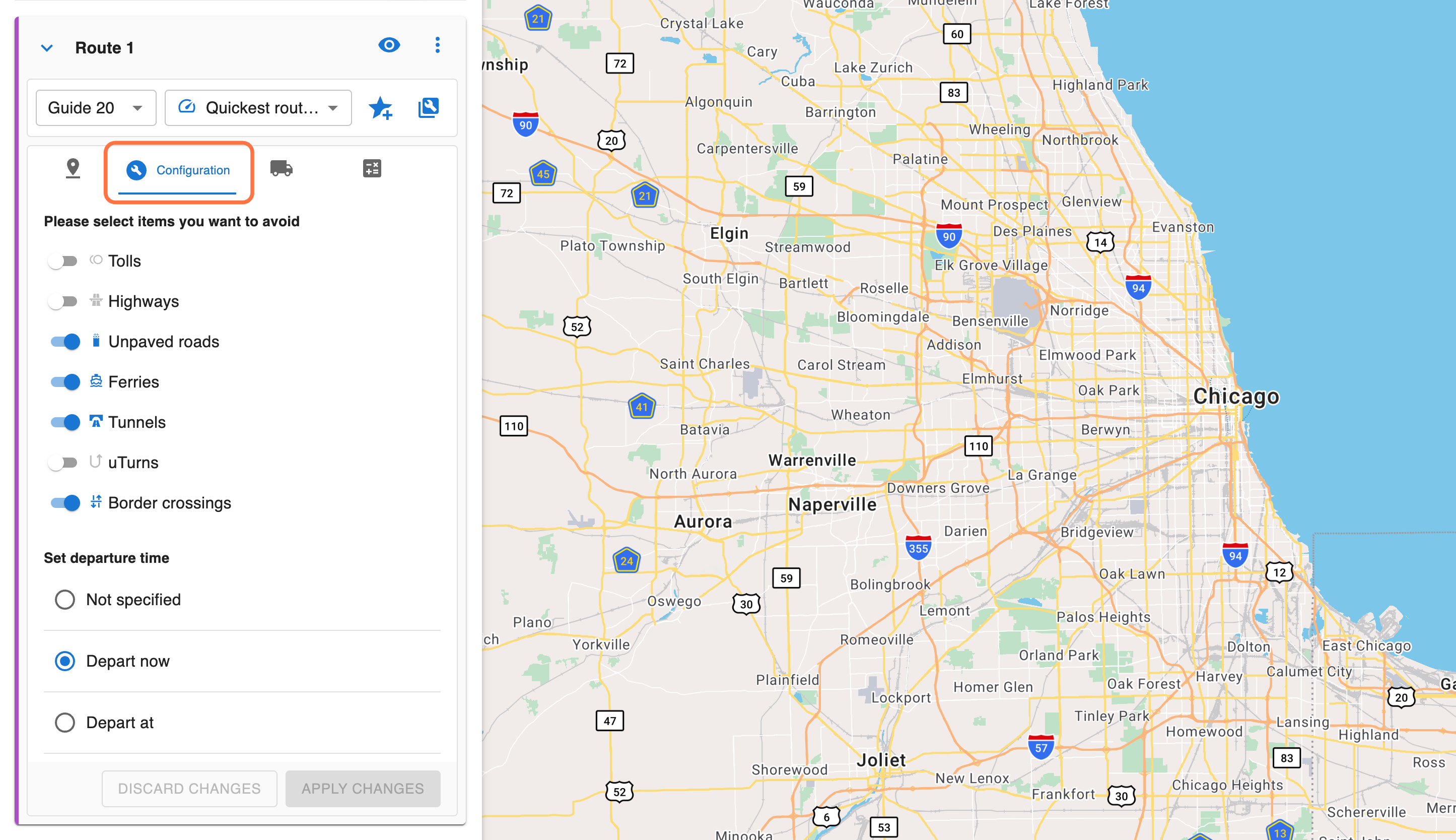The height and width of the screenshot is (840, 1456).
Task: Collapse Route 1 panel chevron
Action: 47,48
